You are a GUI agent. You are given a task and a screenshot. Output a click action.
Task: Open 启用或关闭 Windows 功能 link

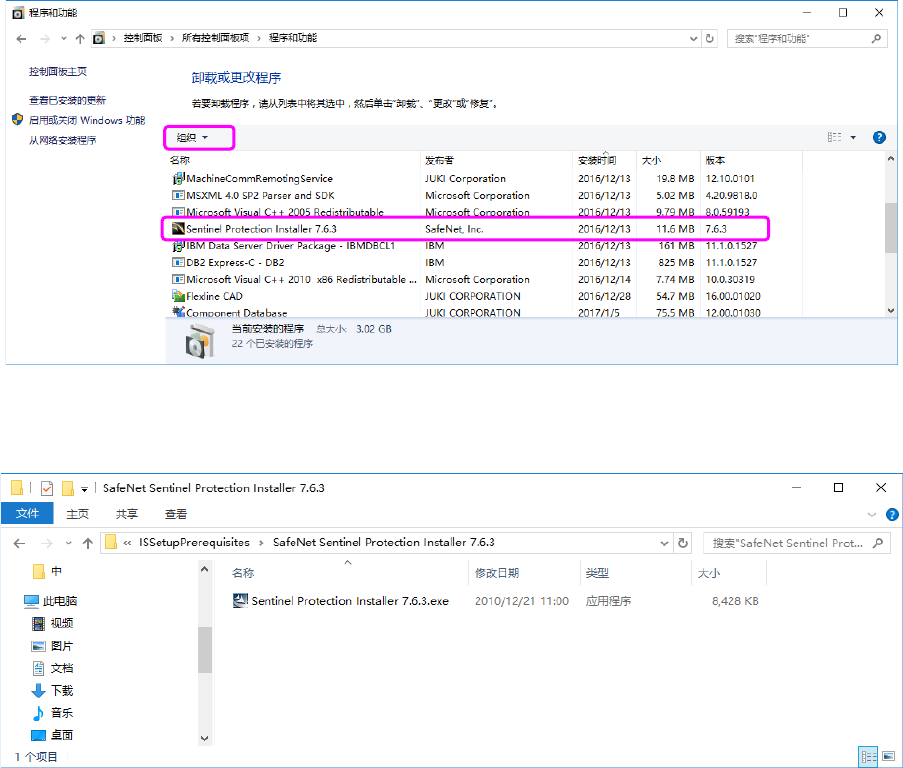(x=86, y=120)
